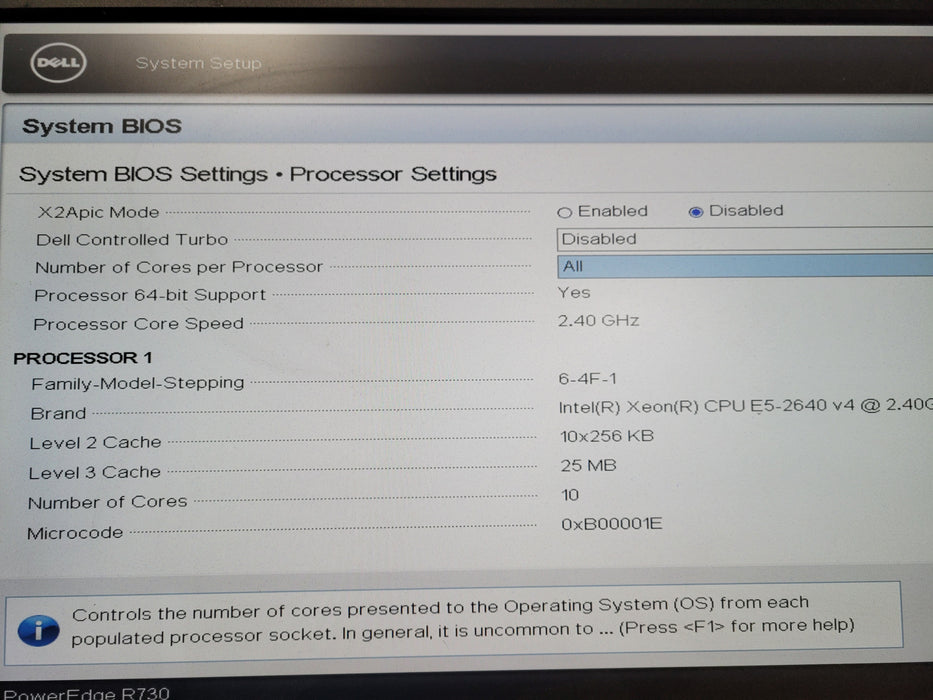
Task: Click Number of Cores per Processor label
Action: tap(179, 267)
